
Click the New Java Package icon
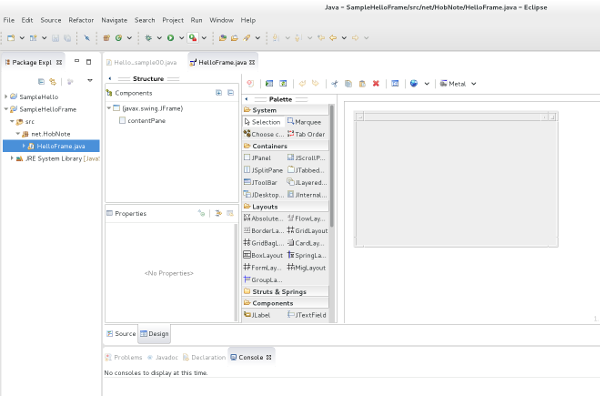[x=107, y=38]
